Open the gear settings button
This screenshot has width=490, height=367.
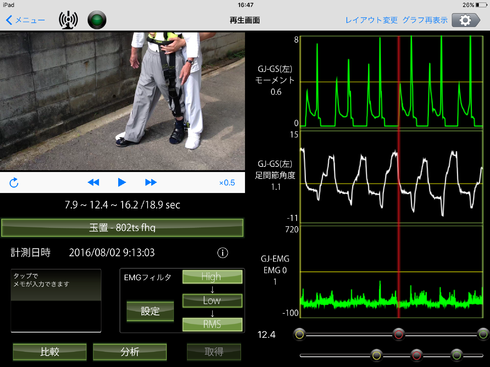click(x=466, y=20)
